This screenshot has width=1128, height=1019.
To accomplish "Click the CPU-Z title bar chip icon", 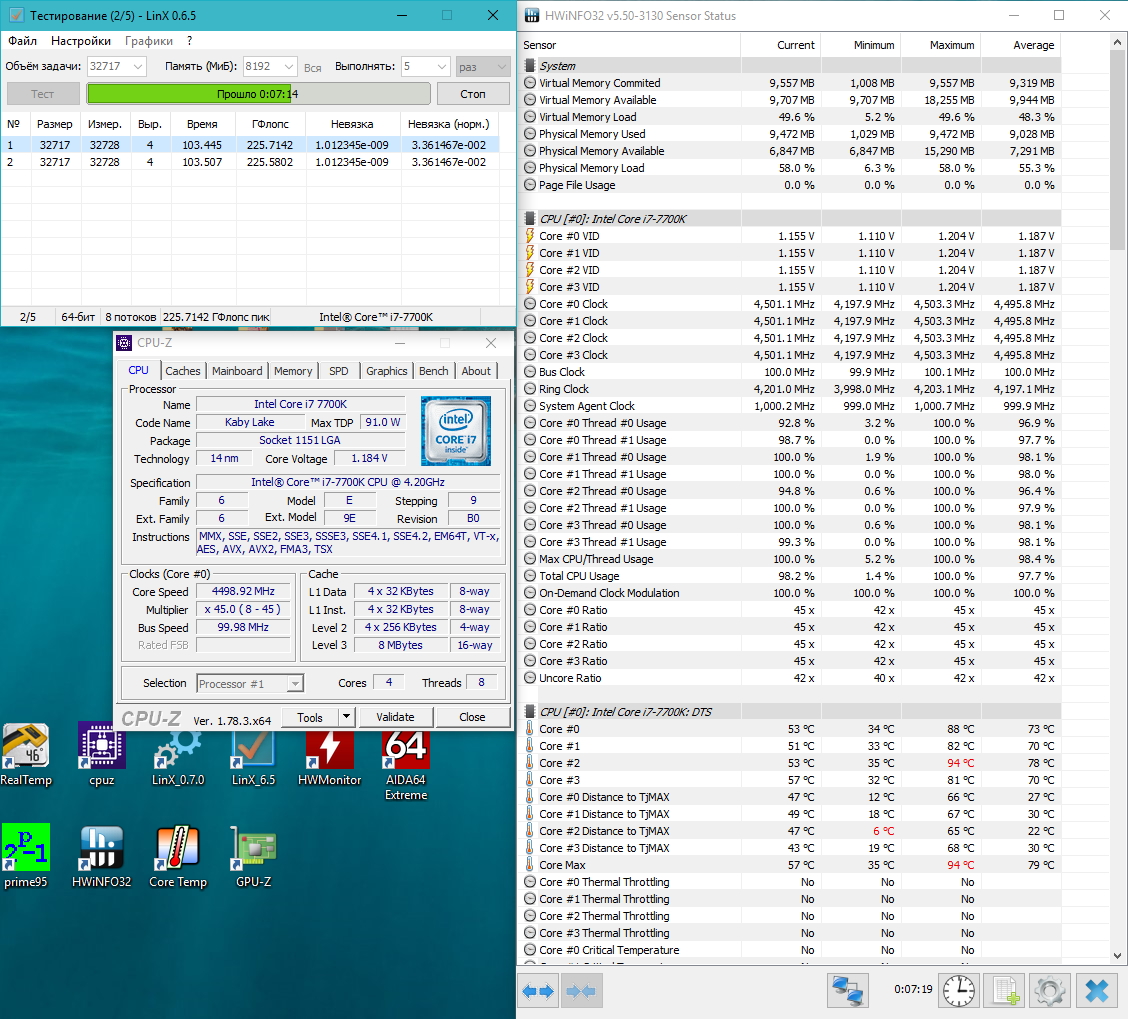I will click(x=124, y=343).
